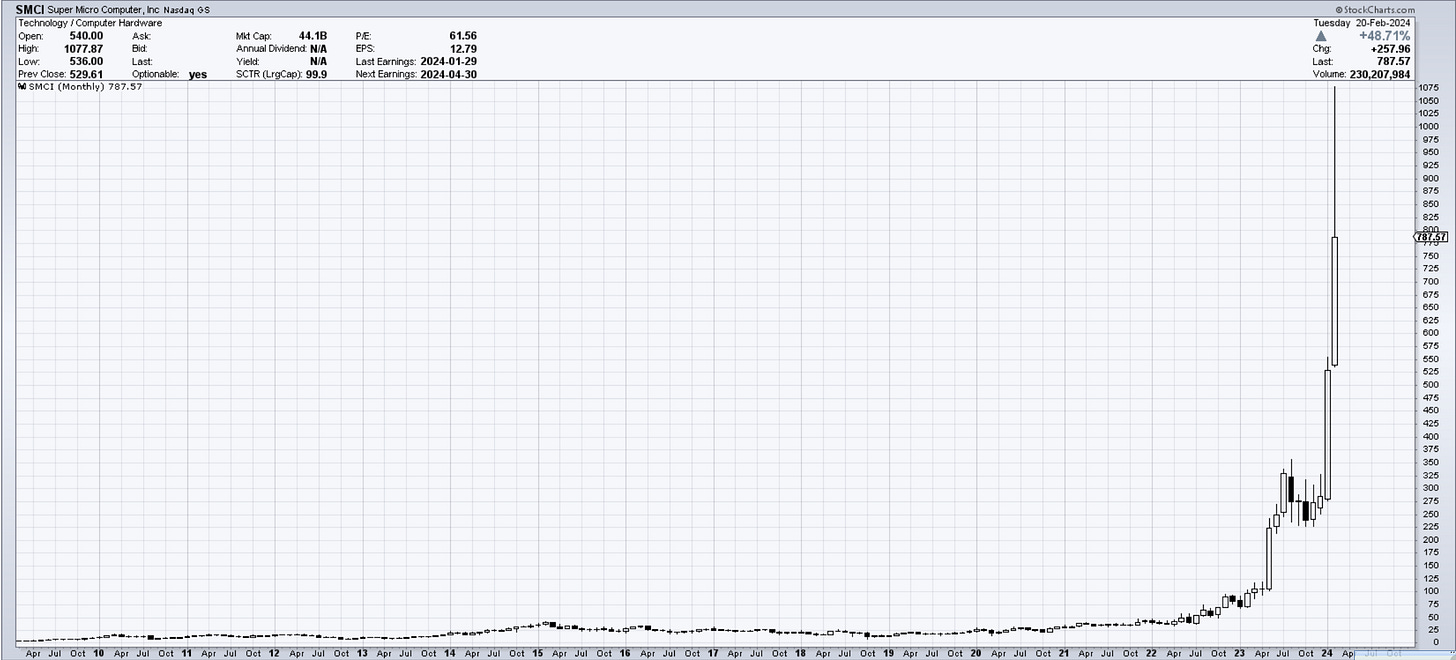This screenshot has height=660, width=1456.
Task: Click the Mkt Cap value 44.1B
Action: (x=313, y=35)
